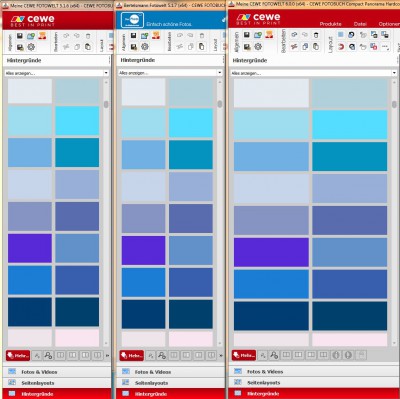Viewport: 400px width, 399px height.
Task: Open settings gear in the middle blue-header window
Action: [x=145, y=47]
